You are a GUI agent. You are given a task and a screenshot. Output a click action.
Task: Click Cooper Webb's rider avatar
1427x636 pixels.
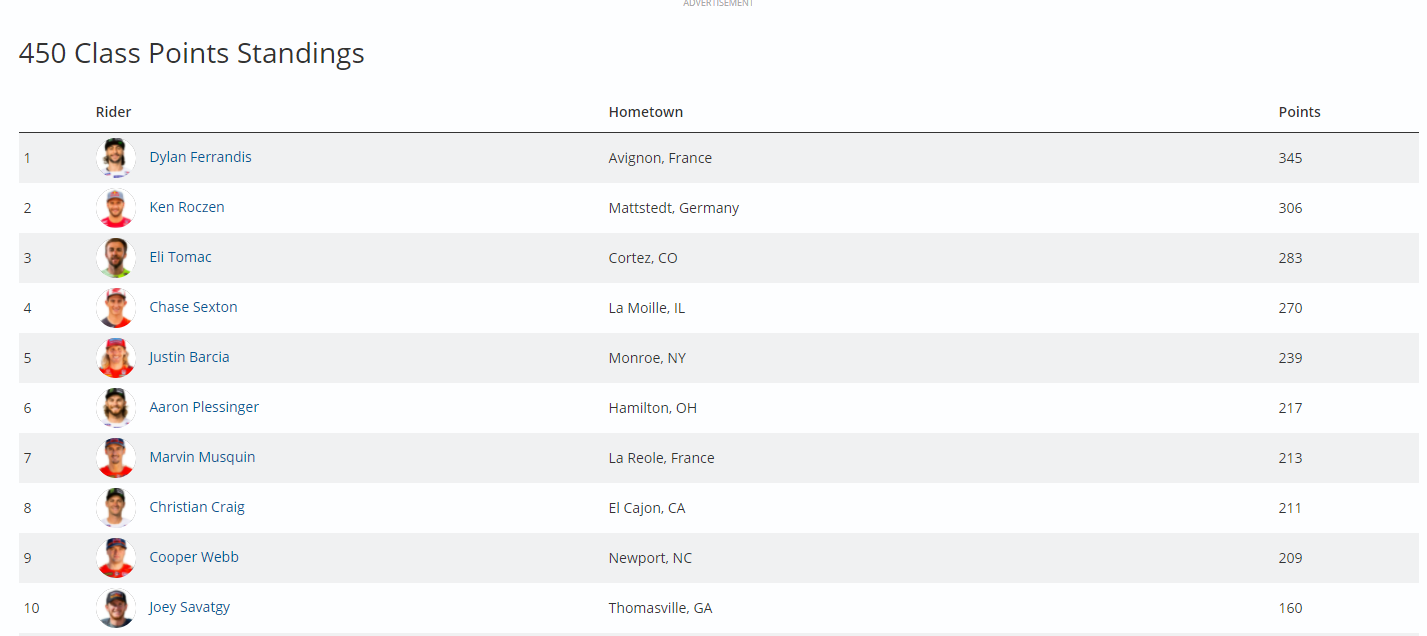click(116, 558)
